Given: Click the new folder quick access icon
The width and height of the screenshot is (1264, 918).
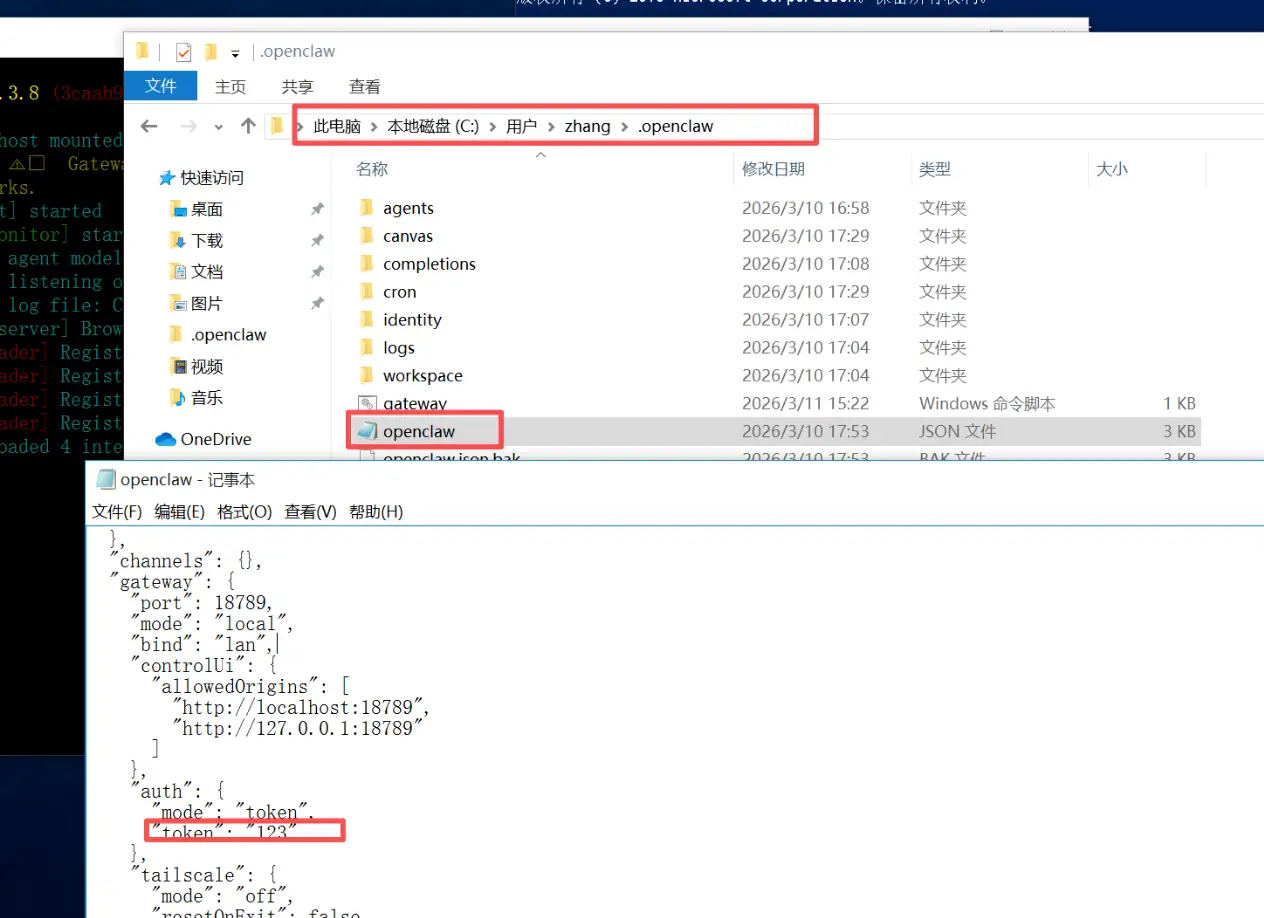Looking at the screenshot, I should click(x=211, y=52).
